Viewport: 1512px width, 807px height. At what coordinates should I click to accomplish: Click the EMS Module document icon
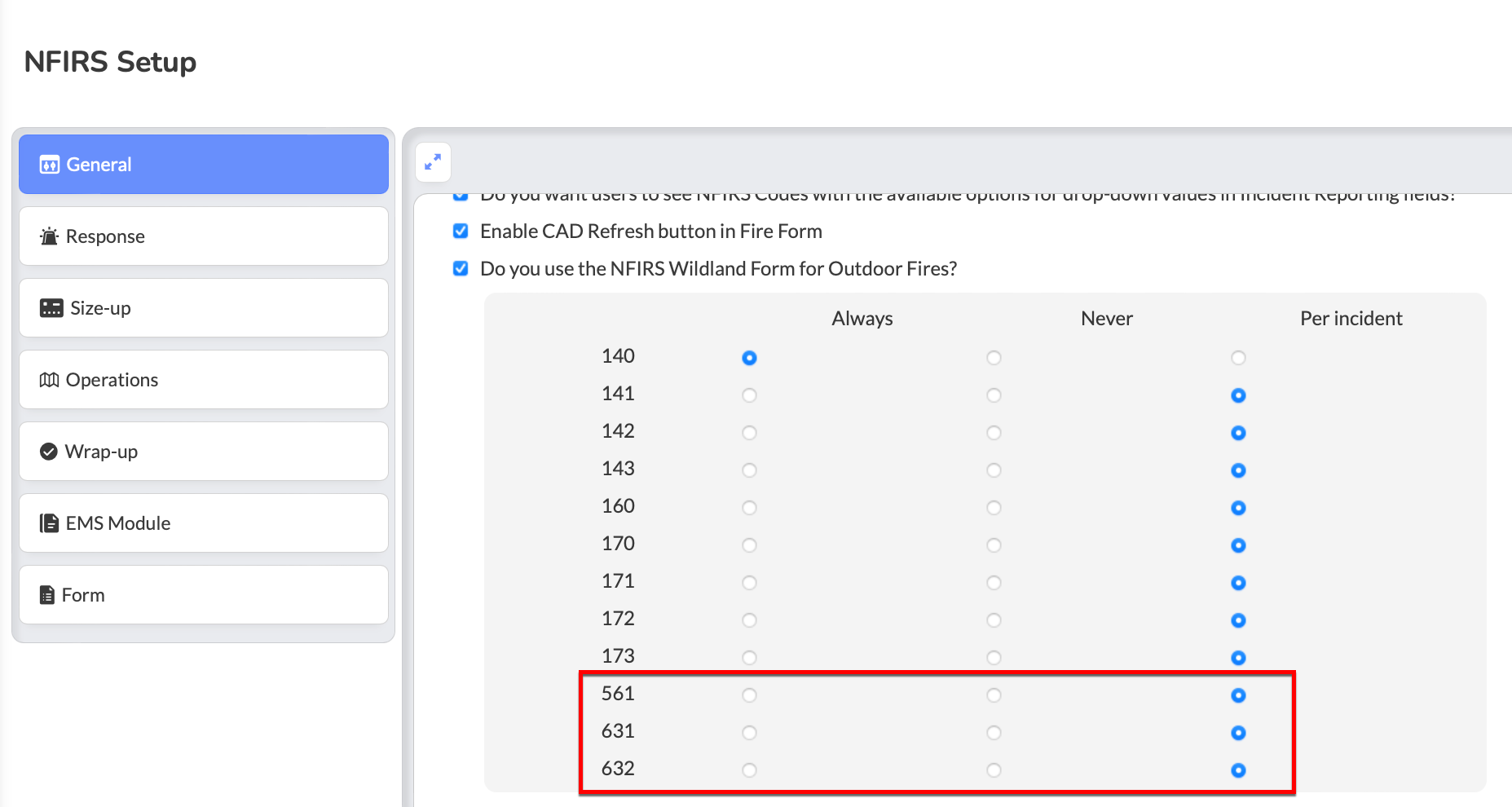tap(49, 523)
